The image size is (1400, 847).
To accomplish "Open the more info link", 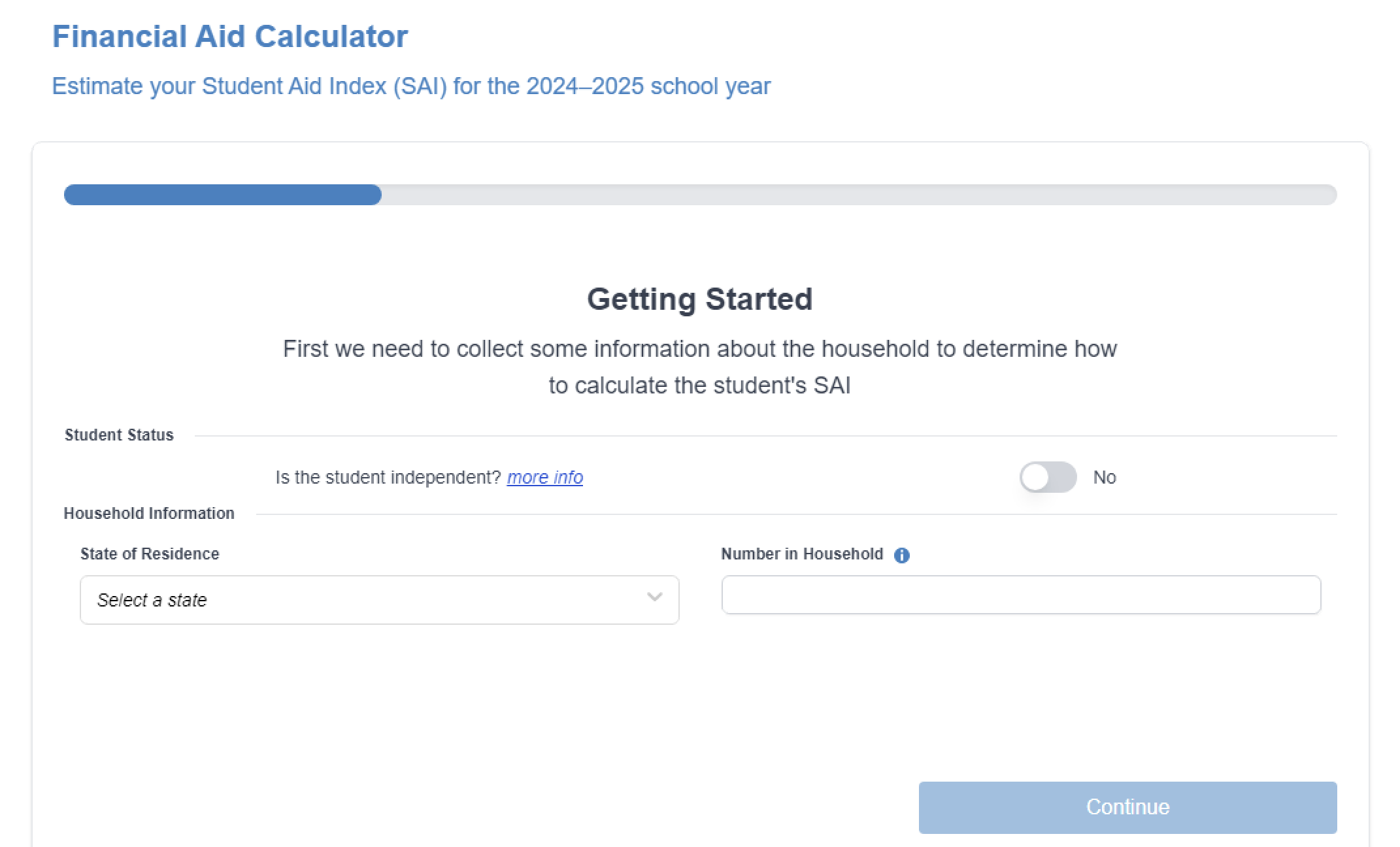I will pos(545,477).
